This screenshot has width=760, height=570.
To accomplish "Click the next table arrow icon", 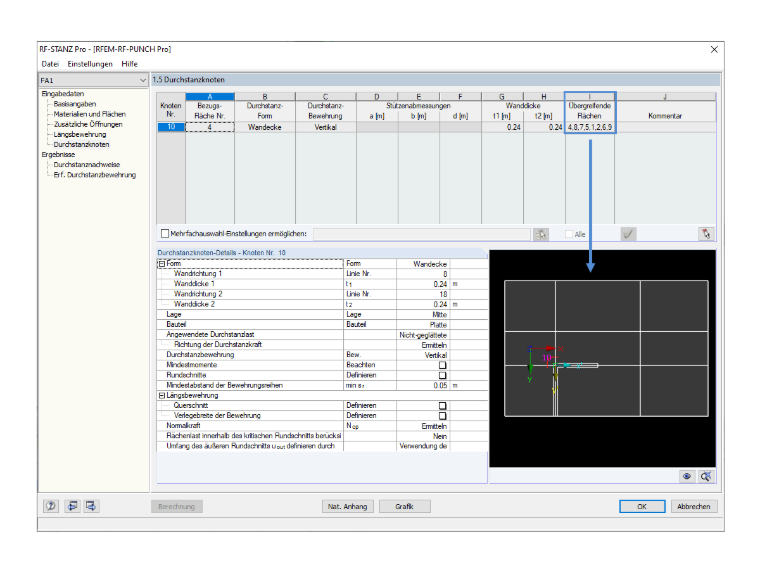I will pos(91,506).
